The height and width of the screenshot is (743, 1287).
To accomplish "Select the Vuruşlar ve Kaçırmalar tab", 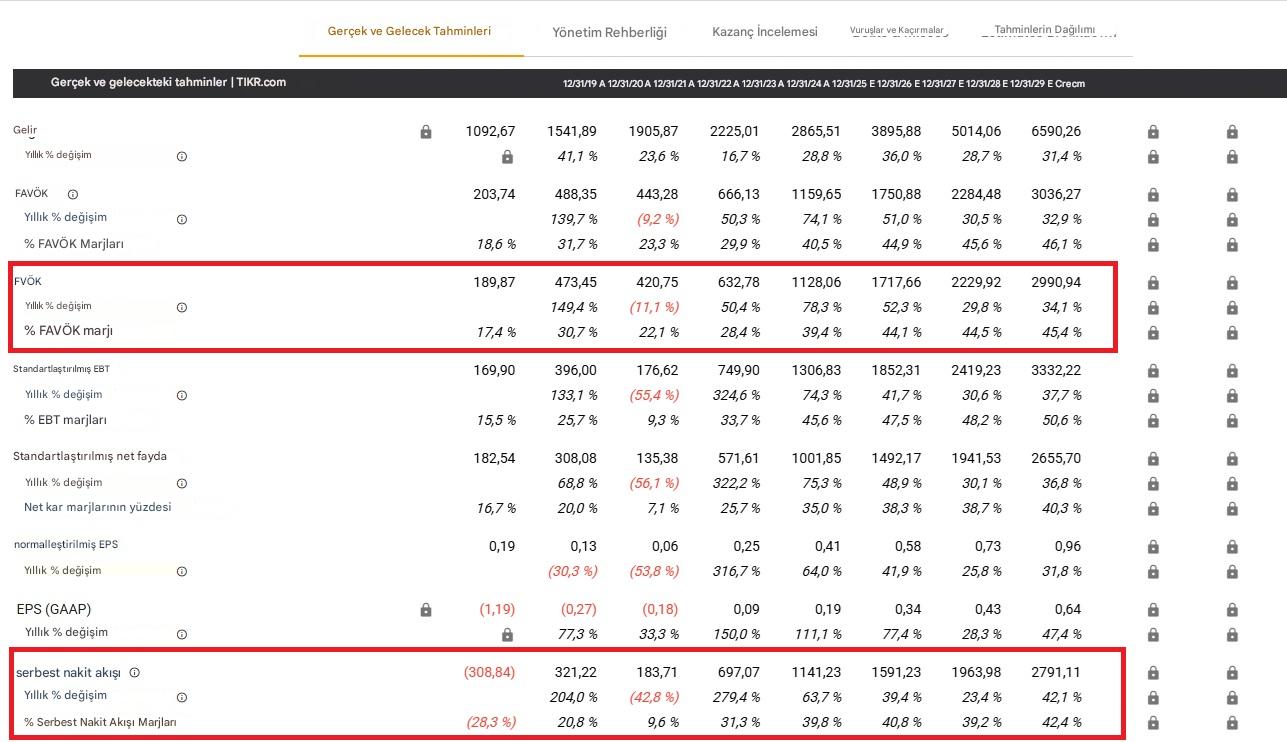I will click(896, 32).
